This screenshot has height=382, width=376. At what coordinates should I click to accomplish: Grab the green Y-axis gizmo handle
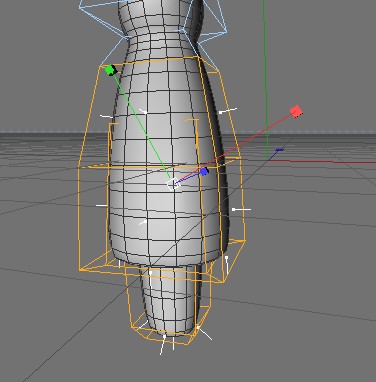(111, 70)
